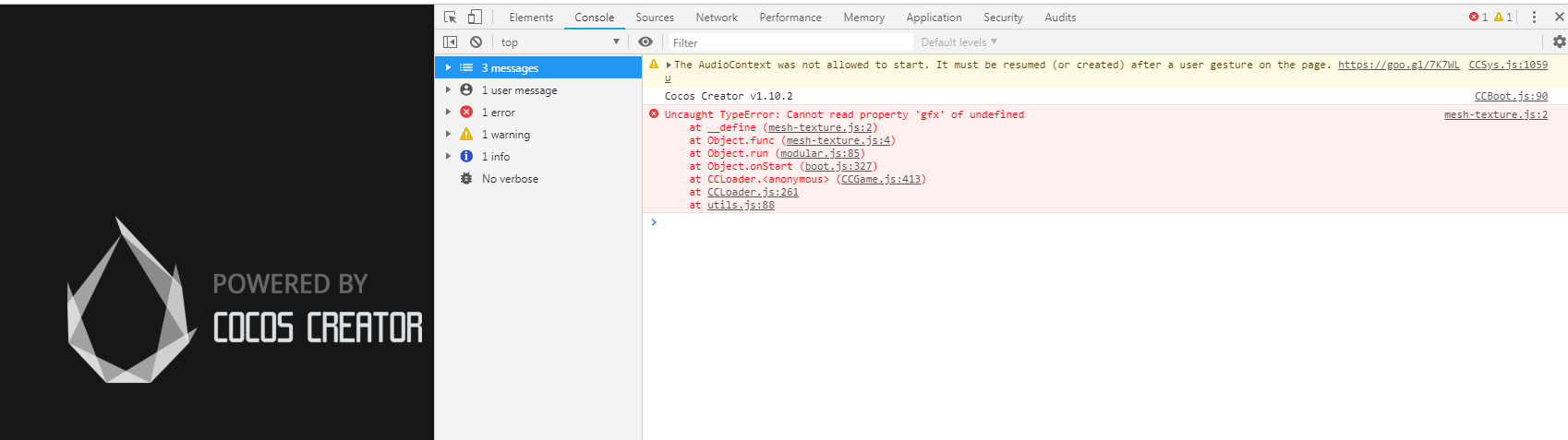1568x440 pixels.
Task: Switch to the Network tab
Action: tap(717, 18)
